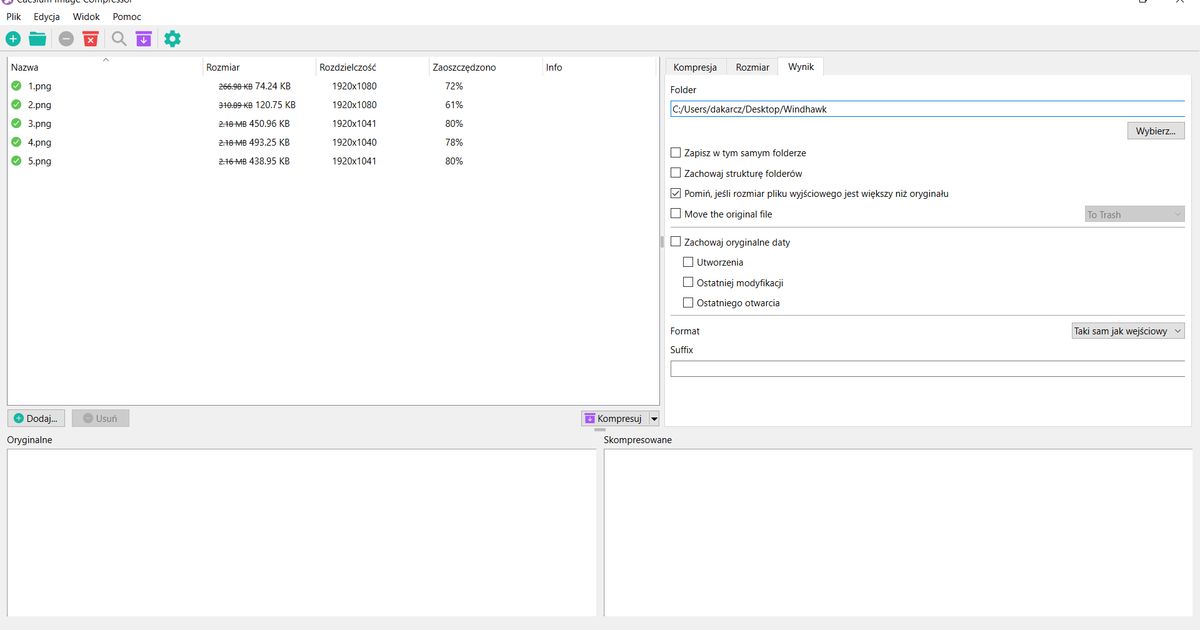Click the green Add images plus icon

pos(13,38)
